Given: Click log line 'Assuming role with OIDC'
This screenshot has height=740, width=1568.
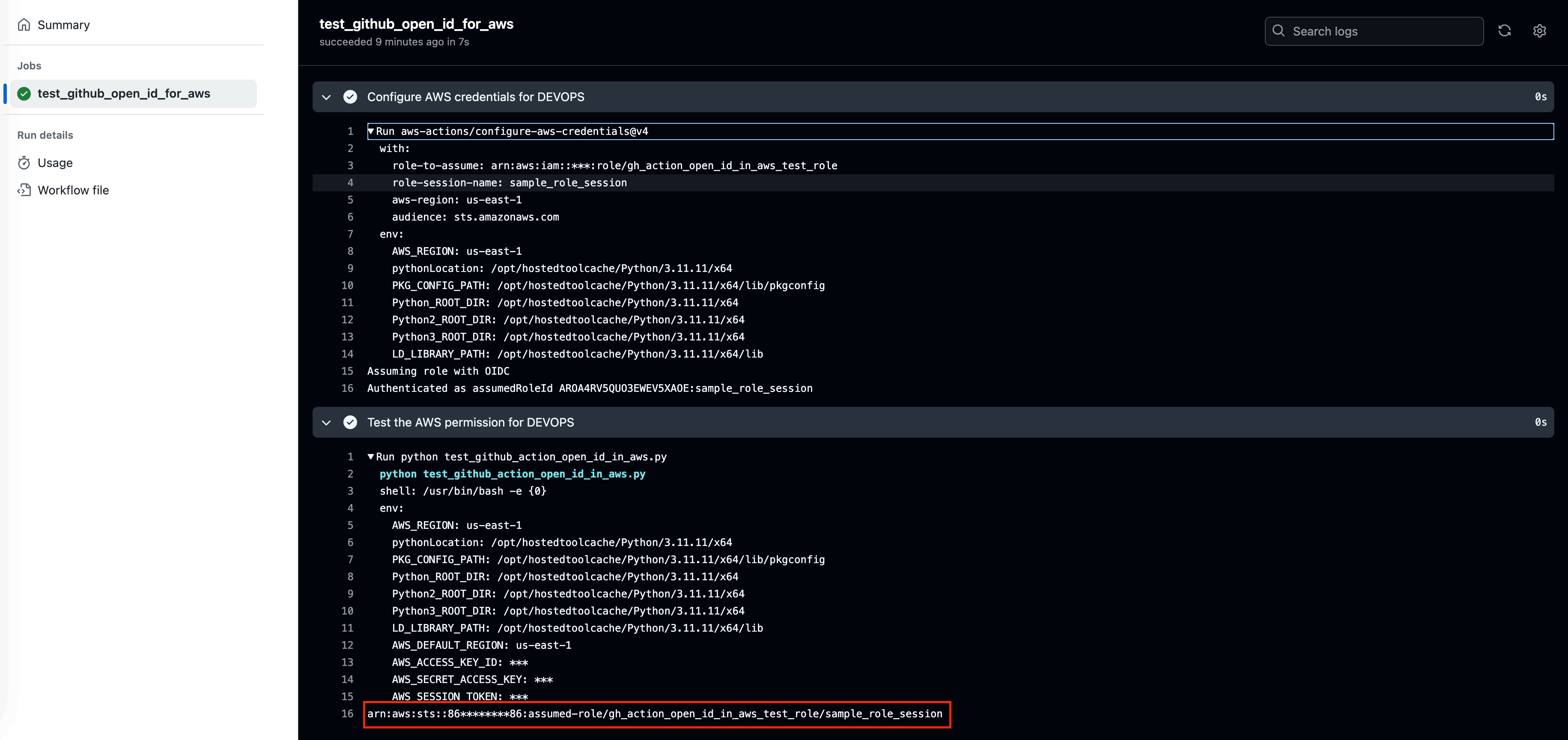Looking at the screenshot, I should coord(438,371).
